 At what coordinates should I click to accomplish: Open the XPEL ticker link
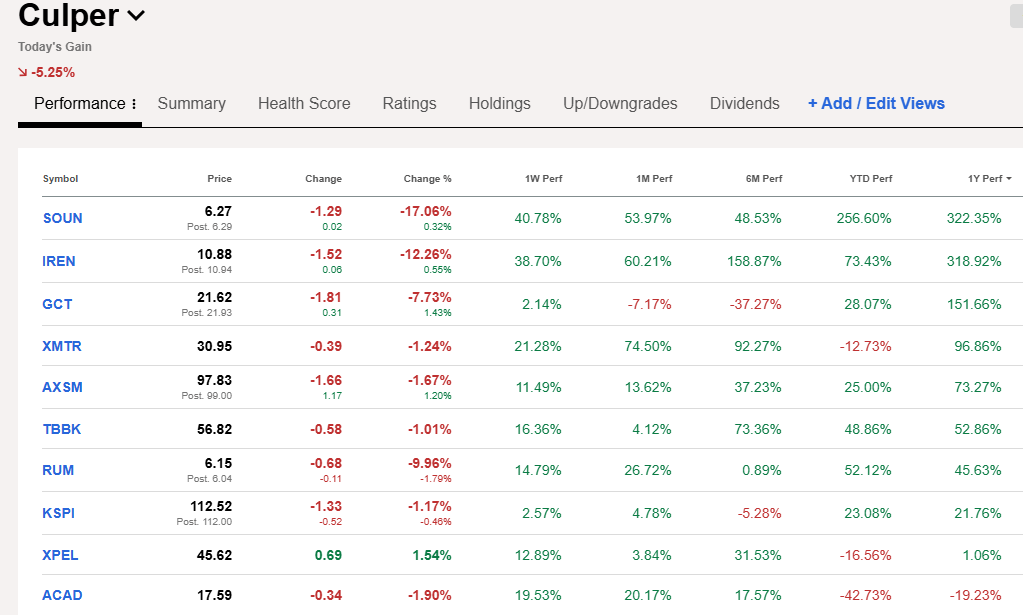60,556
